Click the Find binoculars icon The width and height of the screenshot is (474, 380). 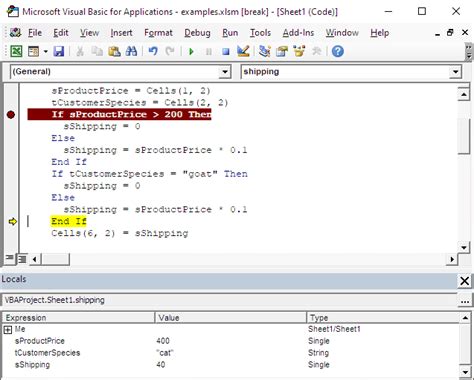point(131,51)
